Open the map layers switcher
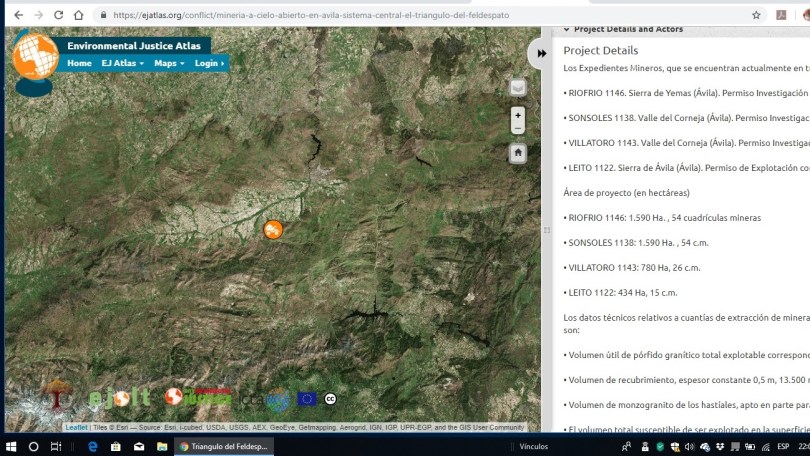 (518, 87)
